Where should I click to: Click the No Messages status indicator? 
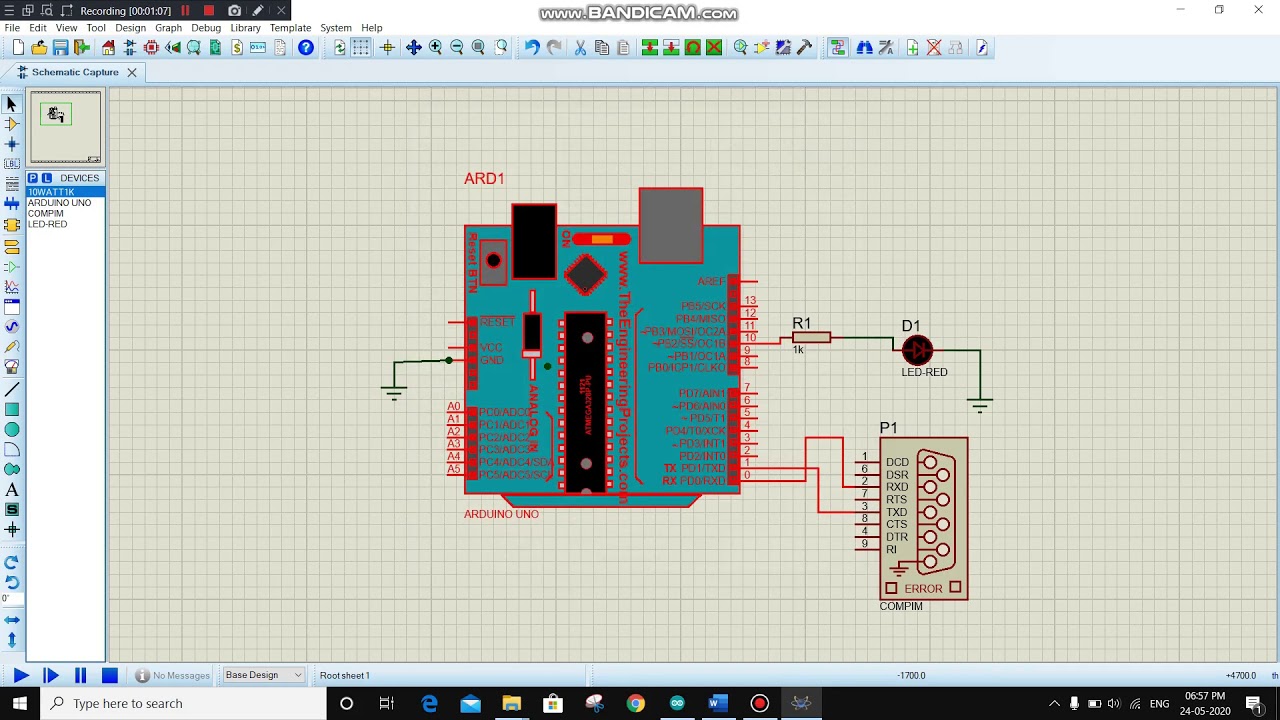click(173, 676)
